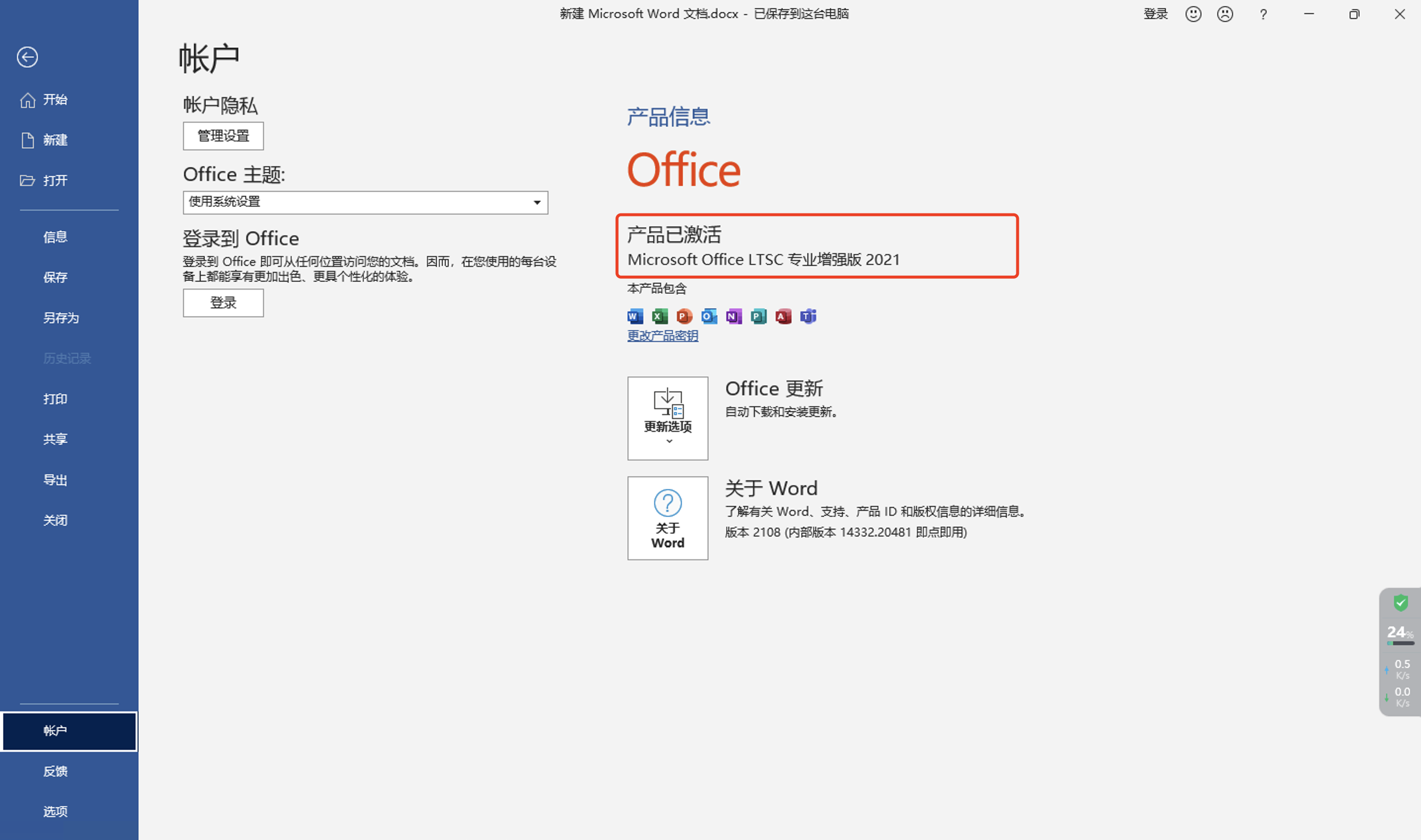Open help with the question mark icon
The height and width of the screenshot is (840, 1421).
[1263, 15]
